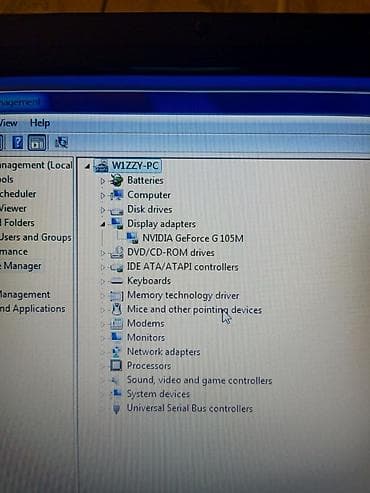Select Scheduler item in left pane
This screenshot has height=493, width=370.
point(18,194)
